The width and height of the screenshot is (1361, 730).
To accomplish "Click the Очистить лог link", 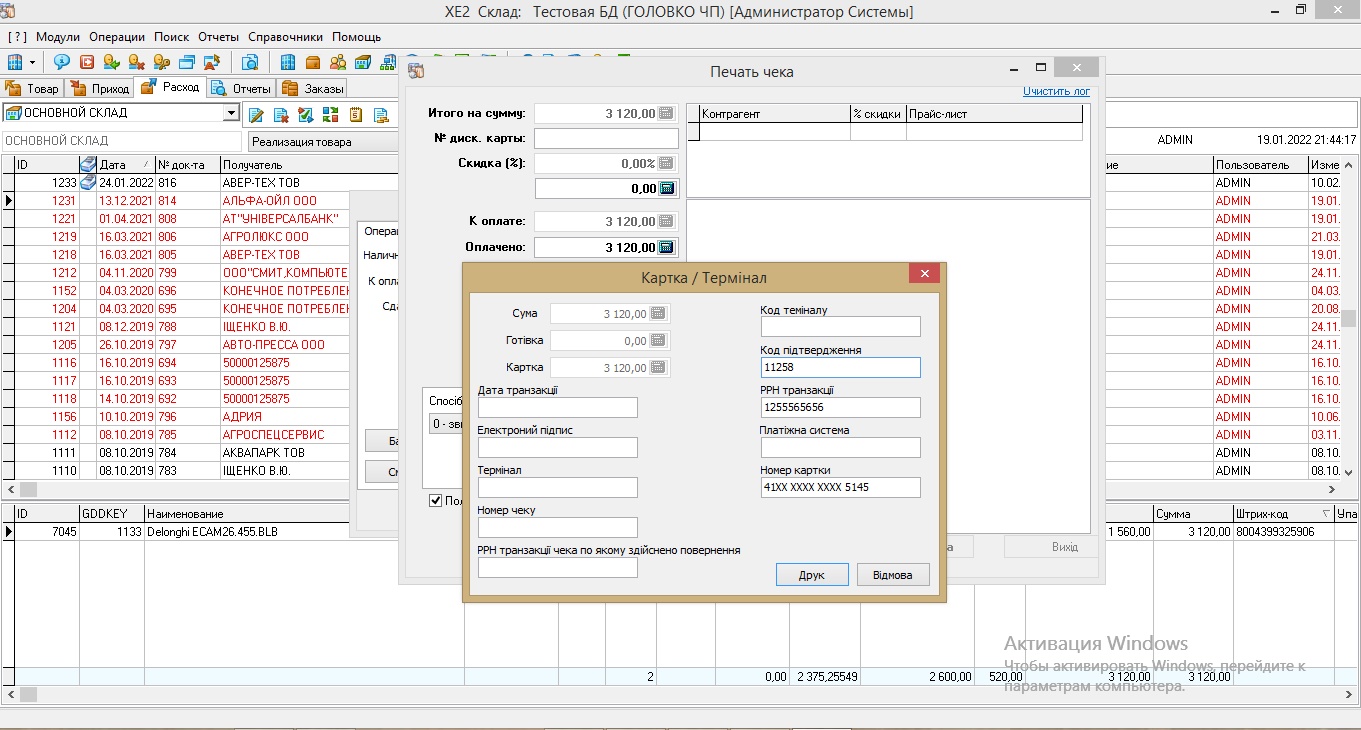I will pos(1055,91).
